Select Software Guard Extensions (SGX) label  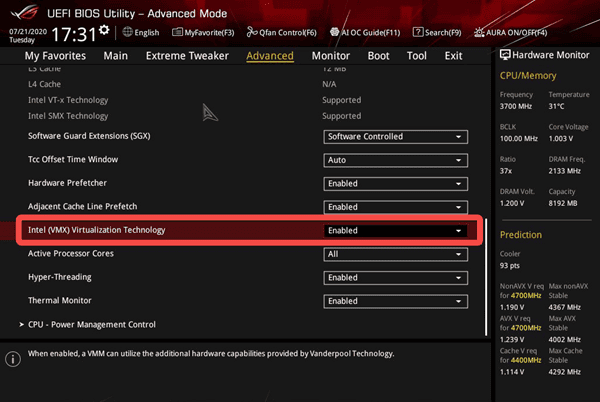pyautogui.click(x=89, y=136)
